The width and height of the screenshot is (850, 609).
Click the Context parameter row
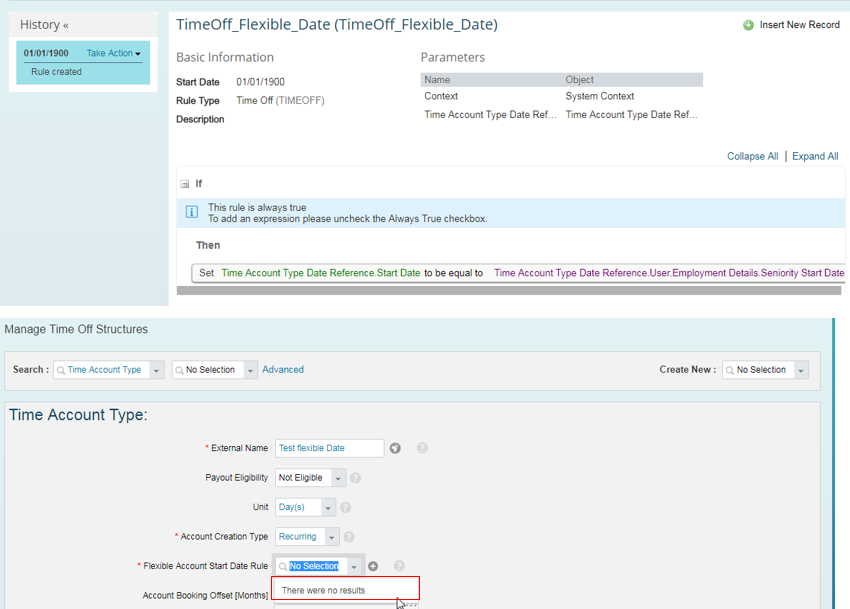tap(562, 96)
